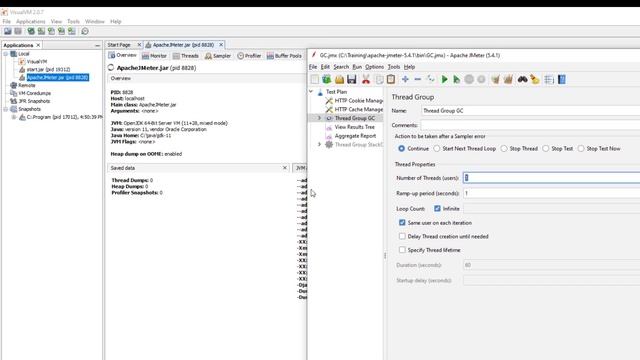Enable the Specify Thread lifetime checkbox
This screenshot has height=360, width=640.
click(x=402, y=249)
